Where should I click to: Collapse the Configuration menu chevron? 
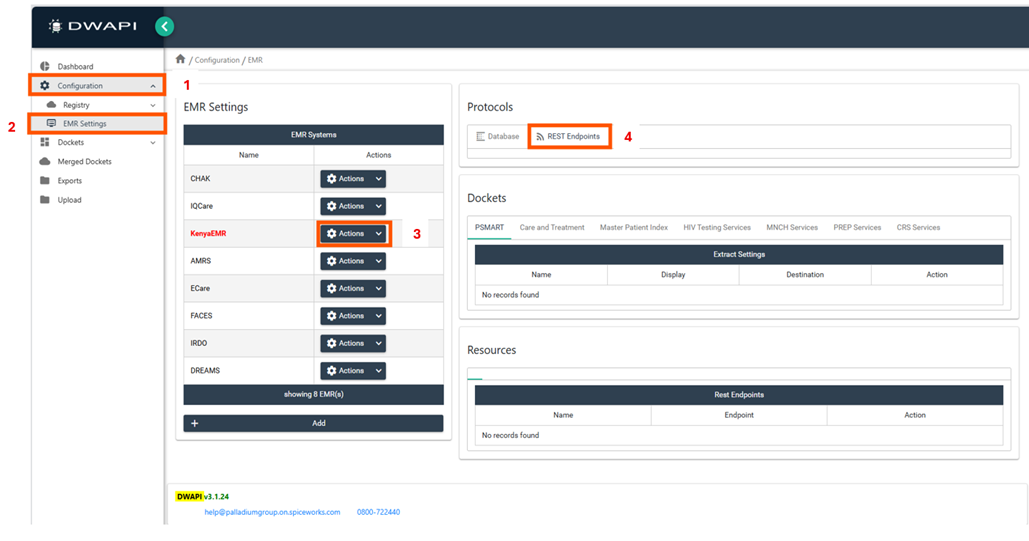[x=153, y=86]
